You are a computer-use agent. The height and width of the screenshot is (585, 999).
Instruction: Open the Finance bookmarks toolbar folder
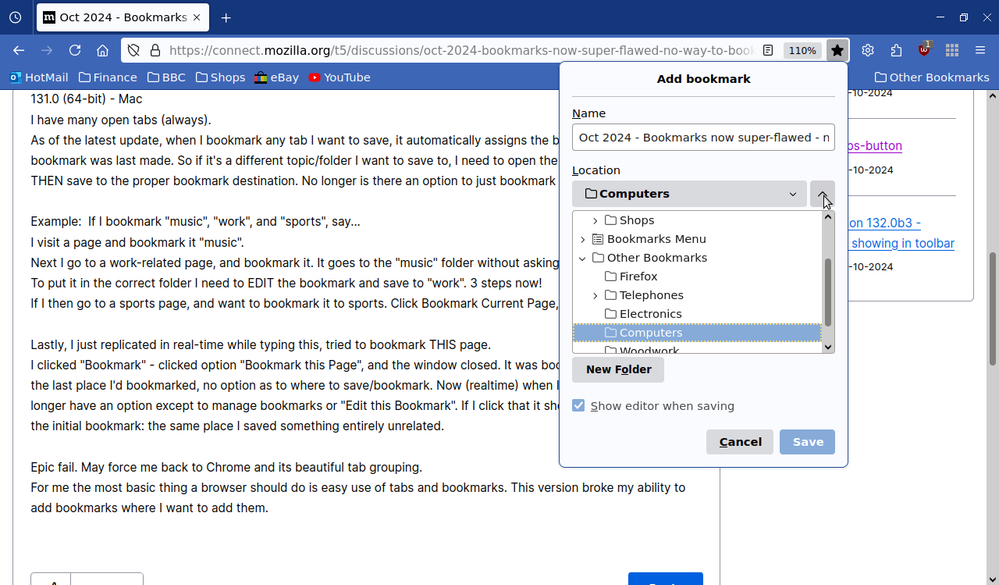(108, 77)
